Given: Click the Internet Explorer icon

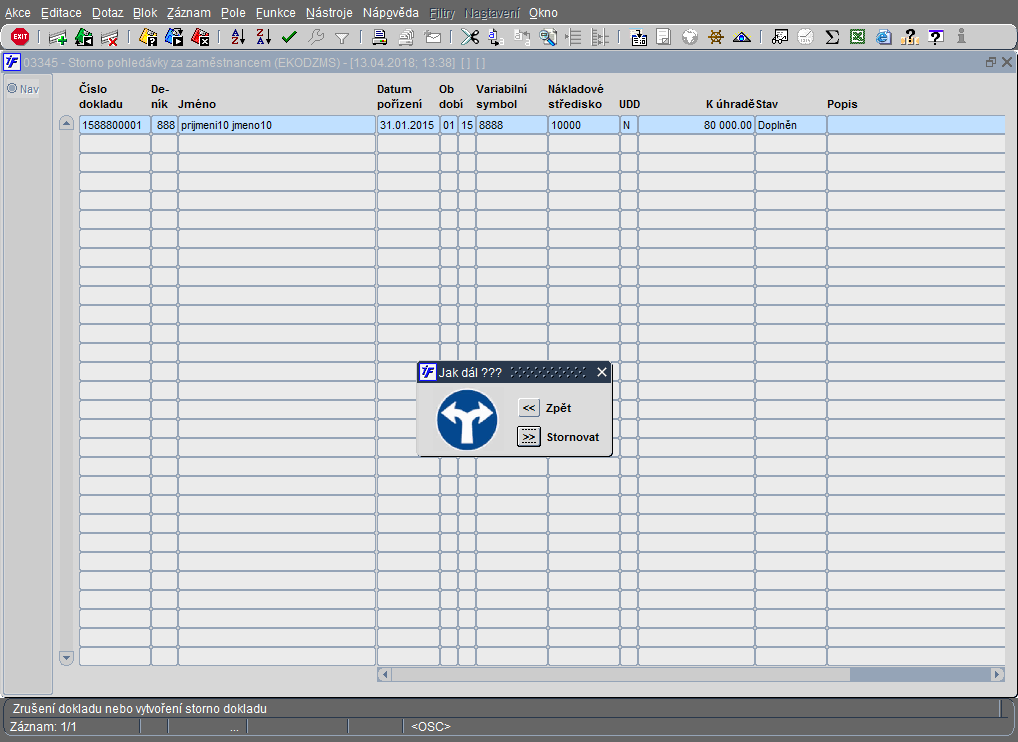Looking at the screenshot, I should click(x=883, y=37).
